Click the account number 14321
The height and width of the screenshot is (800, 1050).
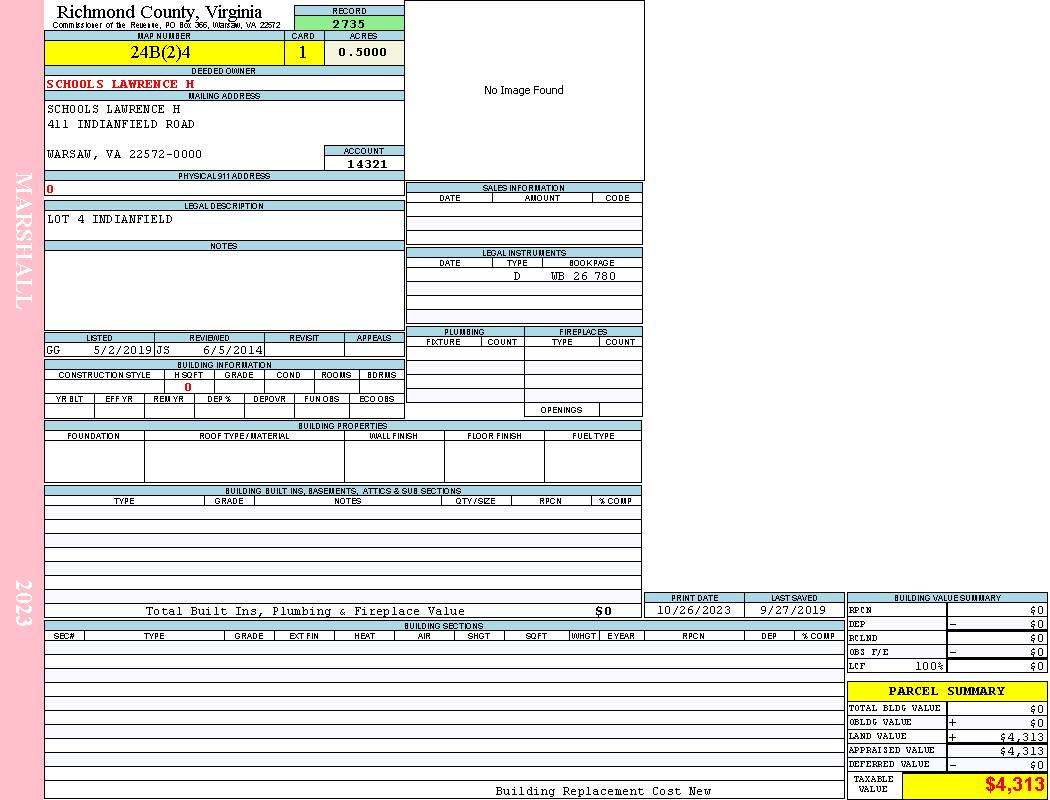[365, 163]
